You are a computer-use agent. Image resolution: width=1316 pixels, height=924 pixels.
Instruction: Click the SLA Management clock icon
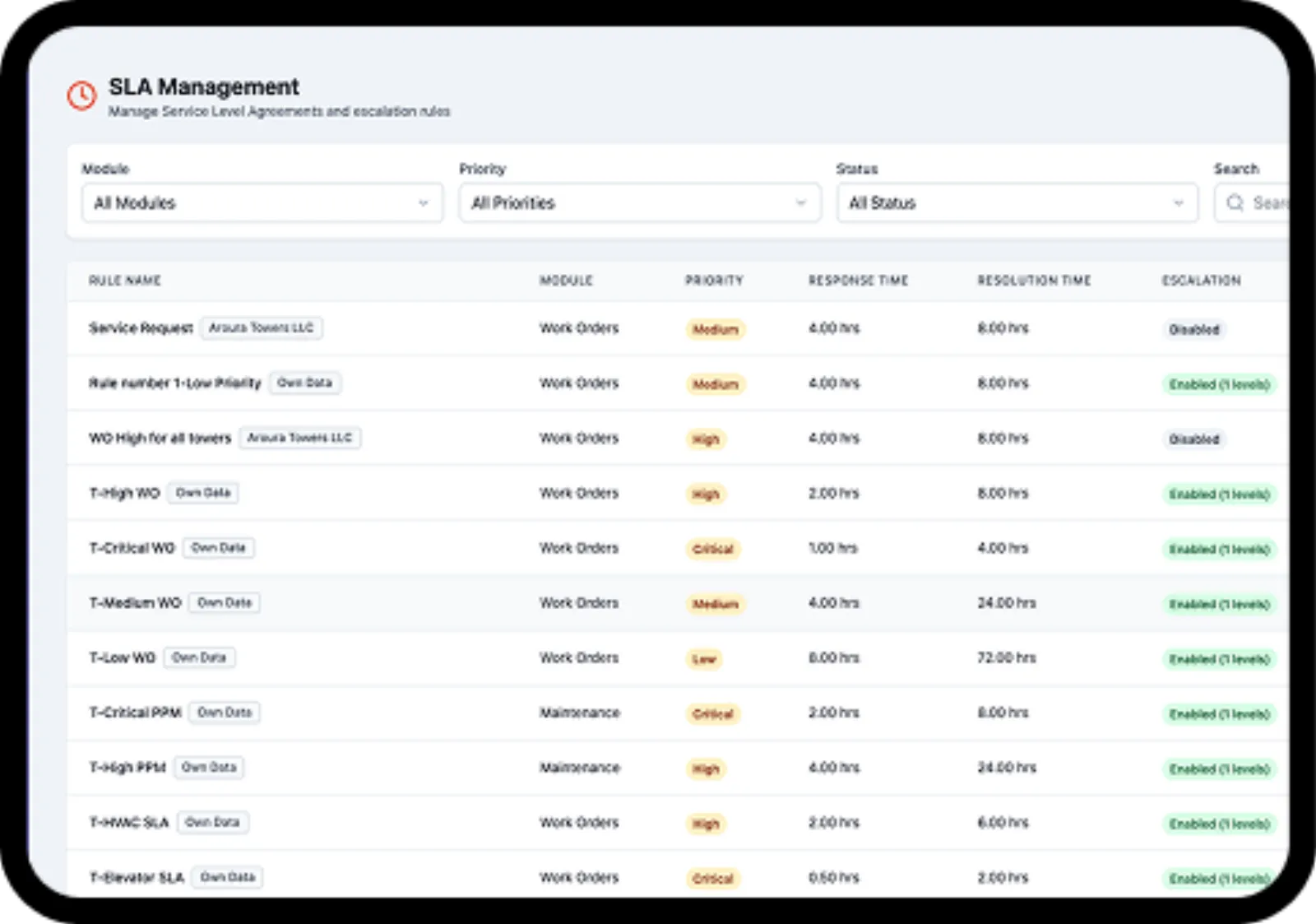tap(81, 95)
